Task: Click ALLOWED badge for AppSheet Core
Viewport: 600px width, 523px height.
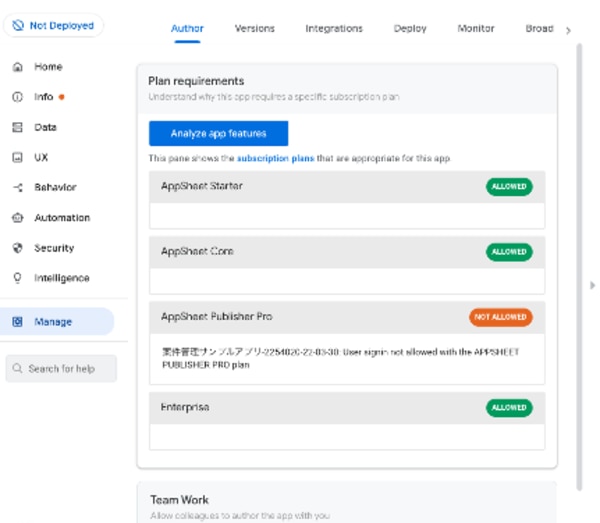Action: tap(509, 252)
